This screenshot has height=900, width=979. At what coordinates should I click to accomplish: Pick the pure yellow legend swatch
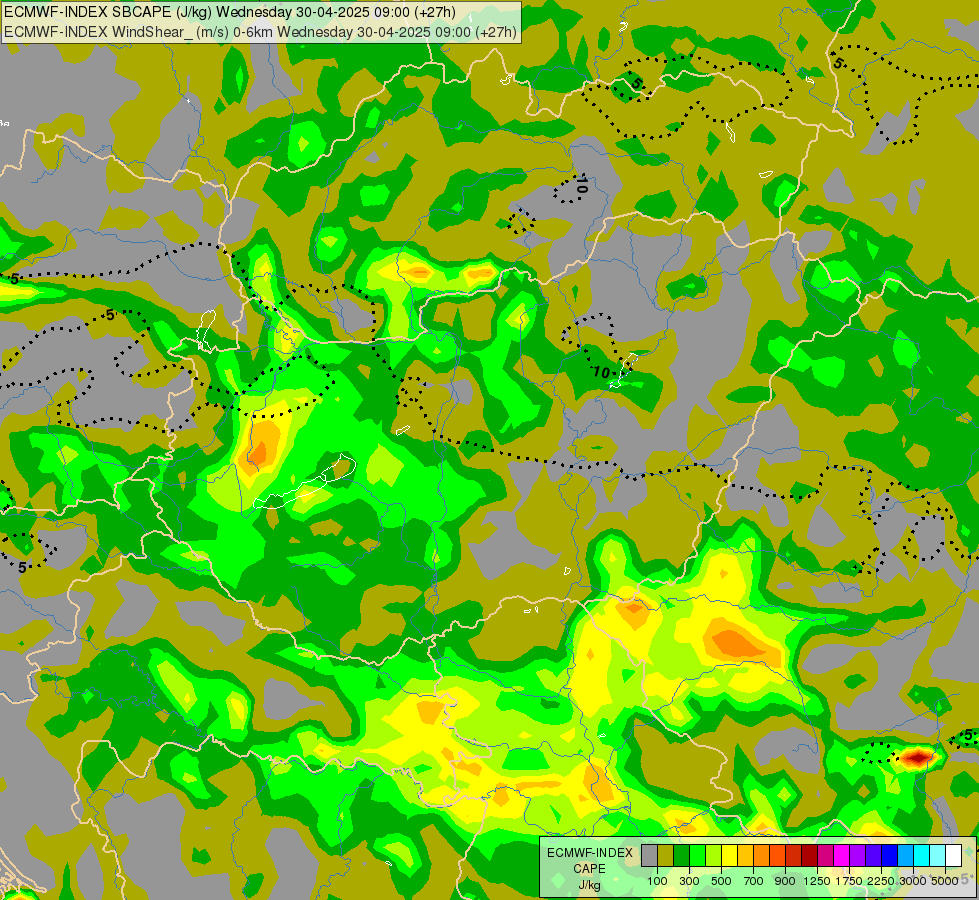click(729, 855)
